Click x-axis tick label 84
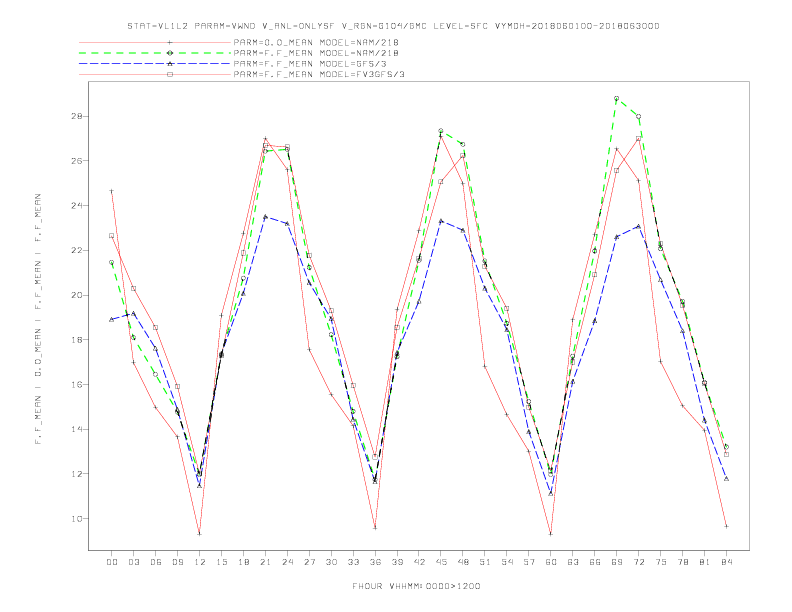792x612 pixels. pyautogui.click(x=726, y=562)
